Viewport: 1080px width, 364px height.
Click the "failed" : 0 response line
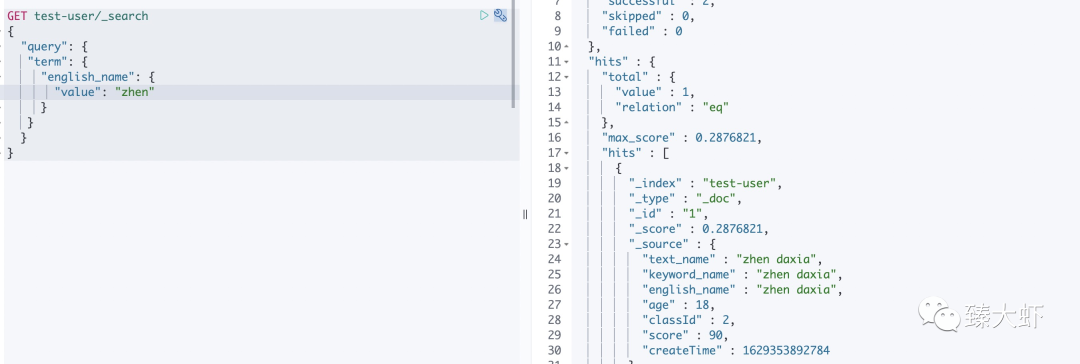(642, 31)
